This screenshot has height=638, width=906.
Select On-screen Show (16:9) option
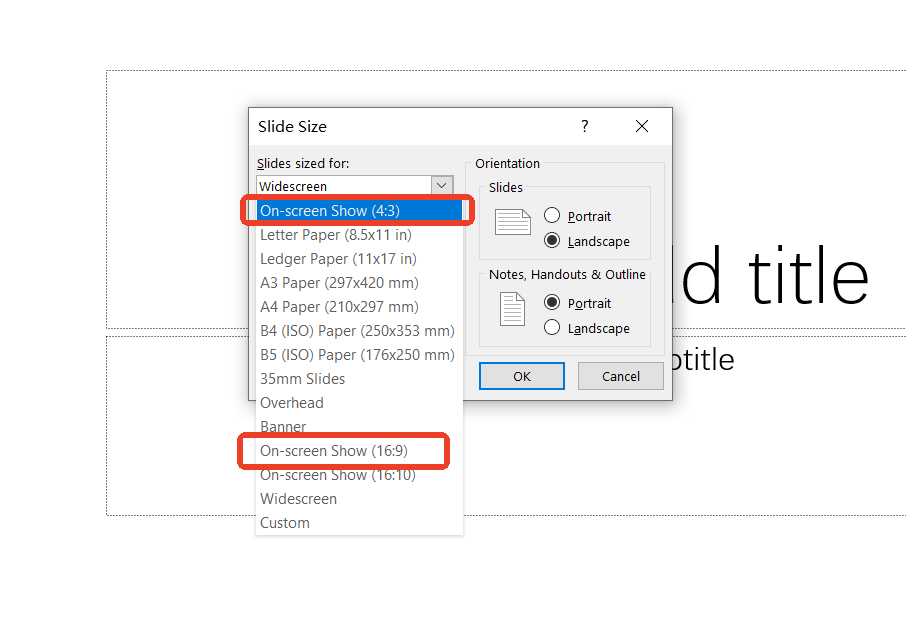(x=334, y=451)
